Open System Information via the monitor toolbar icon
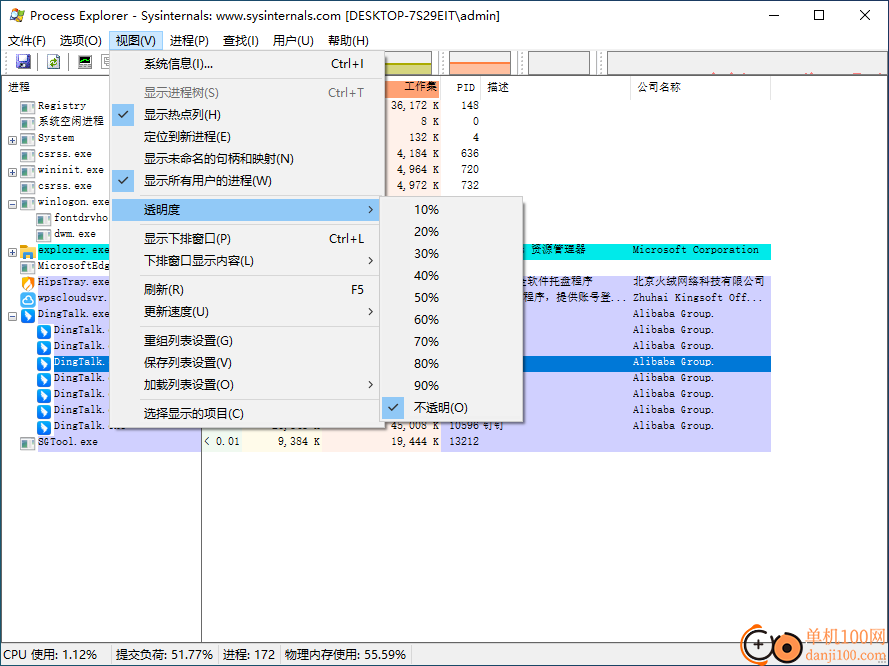The height and width of the screenshot is (666, 889). coord(85,62)
